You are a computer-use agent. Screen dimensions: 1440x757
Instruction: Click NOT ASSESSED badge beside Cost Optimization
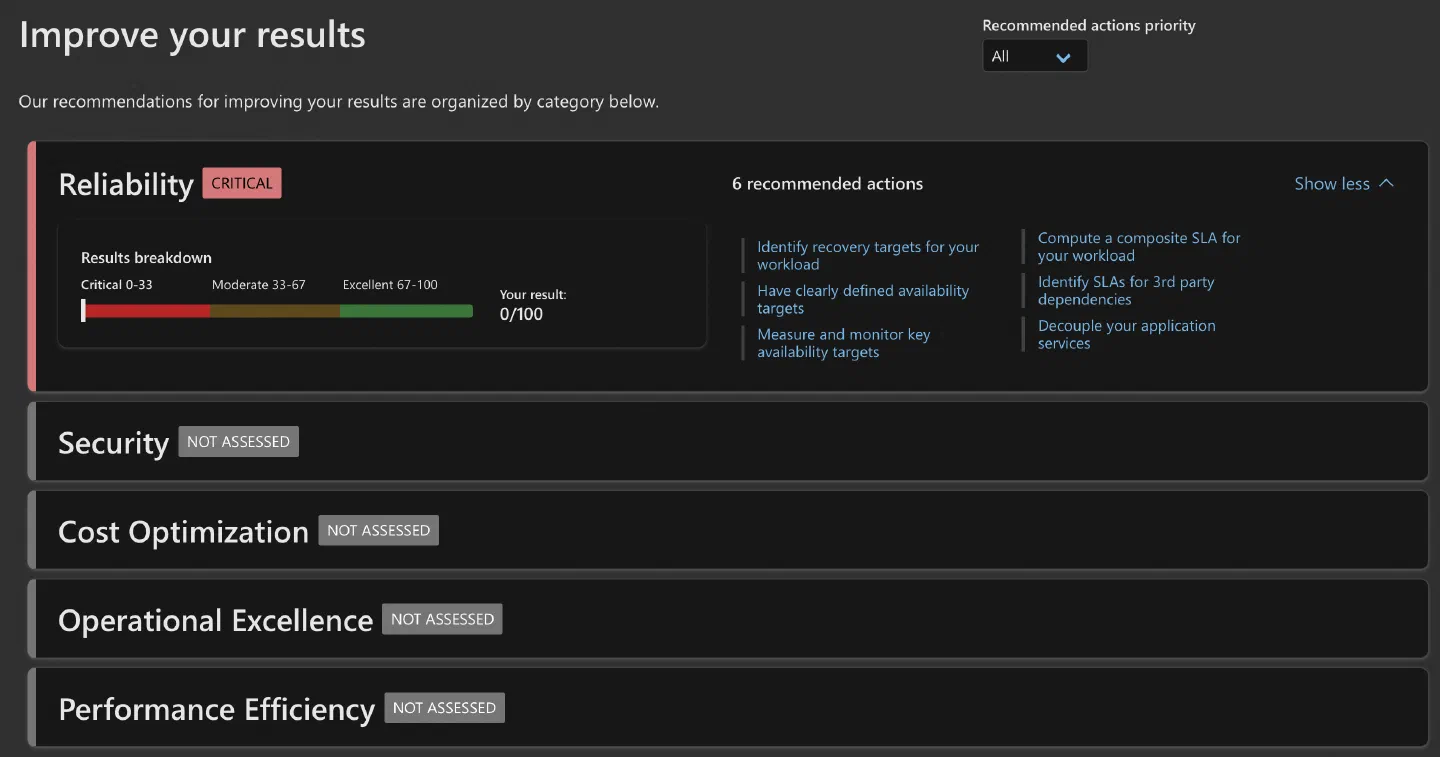pyautogui.click(x=378, y=531)
